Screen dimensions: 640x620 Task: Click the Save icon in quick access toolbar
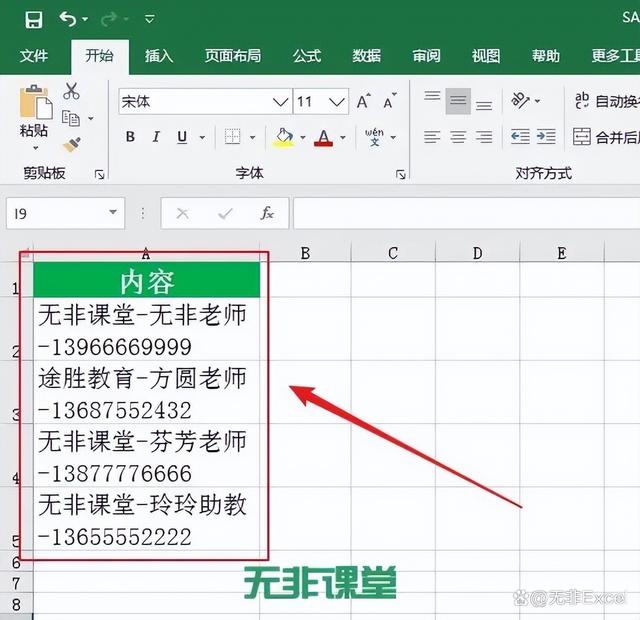tap(33, 19)
